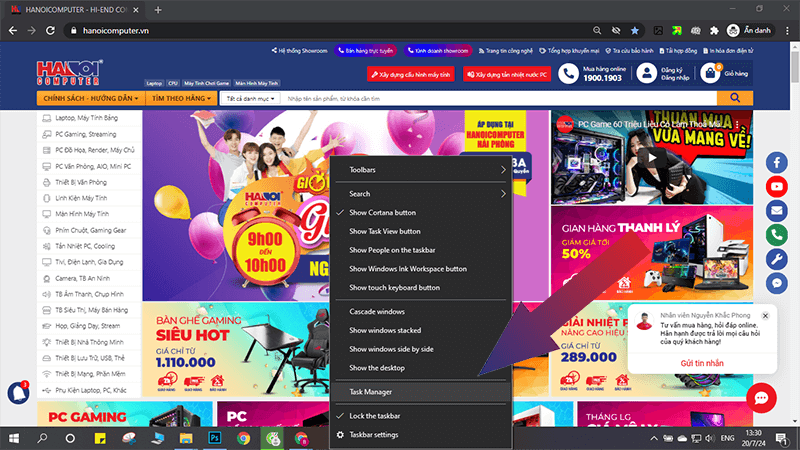Open File Explorer from the taskbar
This screenshot has height=450, width=800.
point(186,438)
